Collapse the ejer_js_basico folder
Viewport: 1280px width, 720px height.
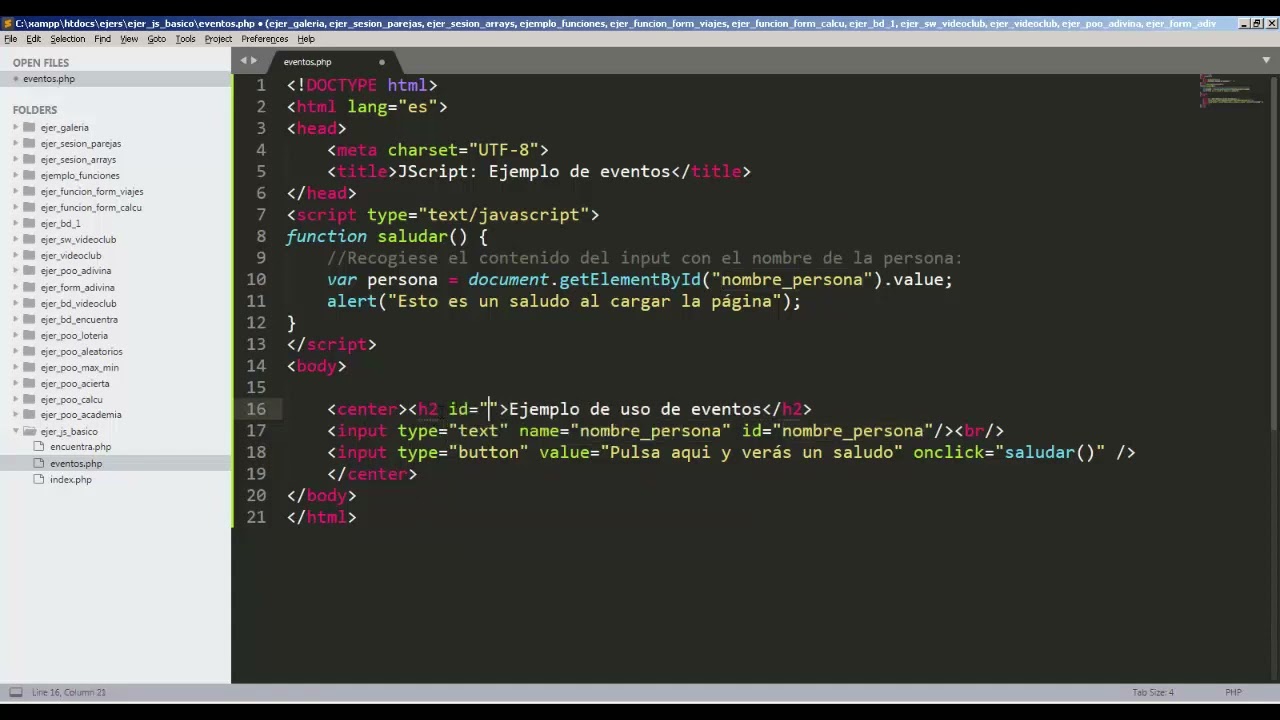click(16, 431)
